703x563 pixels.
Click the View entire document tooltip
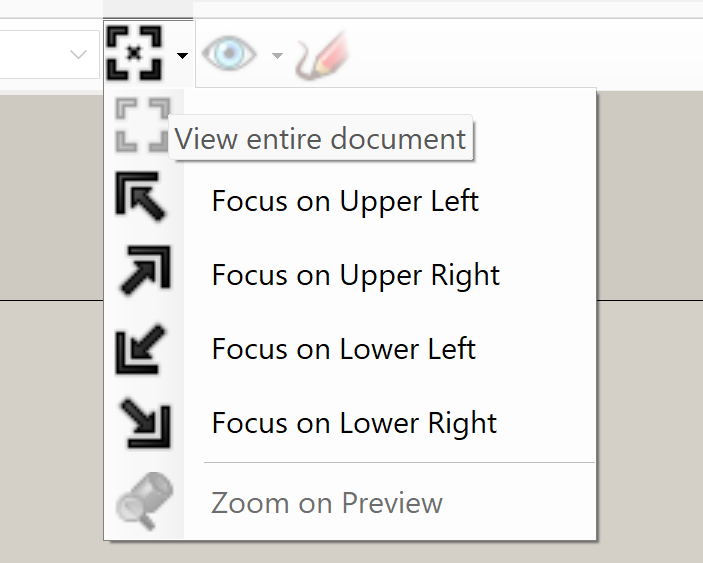[320, 139]
